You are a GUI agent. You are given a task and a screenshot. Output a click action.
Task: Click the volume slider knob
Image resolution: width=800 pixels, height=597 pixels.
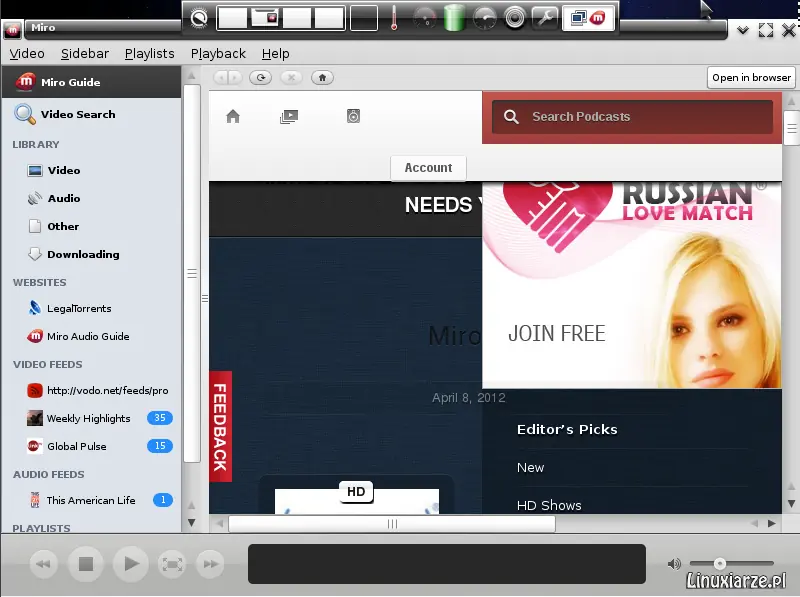pos(719,564)
